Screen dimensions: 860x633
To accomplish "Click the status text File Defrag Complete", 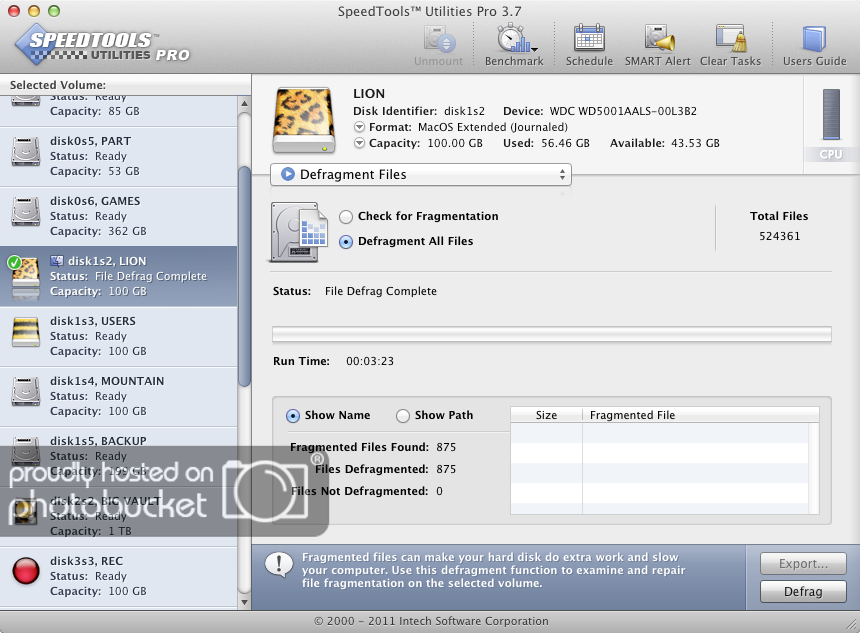I will 381,291.
